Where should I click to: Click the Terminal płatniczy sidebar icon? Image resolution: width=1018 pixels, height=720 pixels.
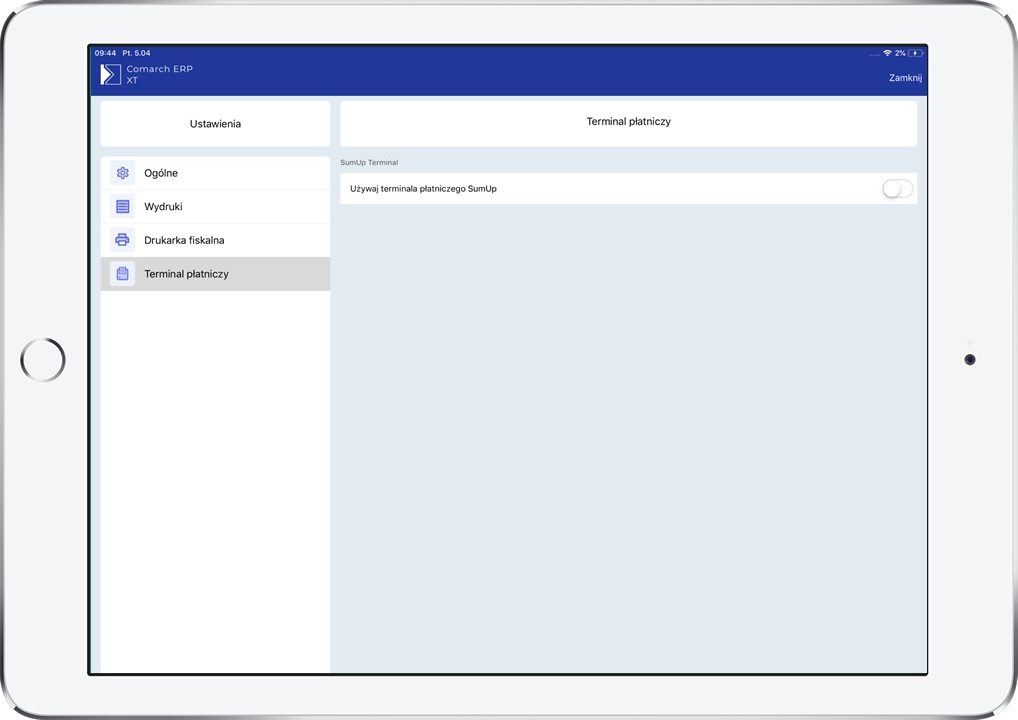tap(123, 274)
